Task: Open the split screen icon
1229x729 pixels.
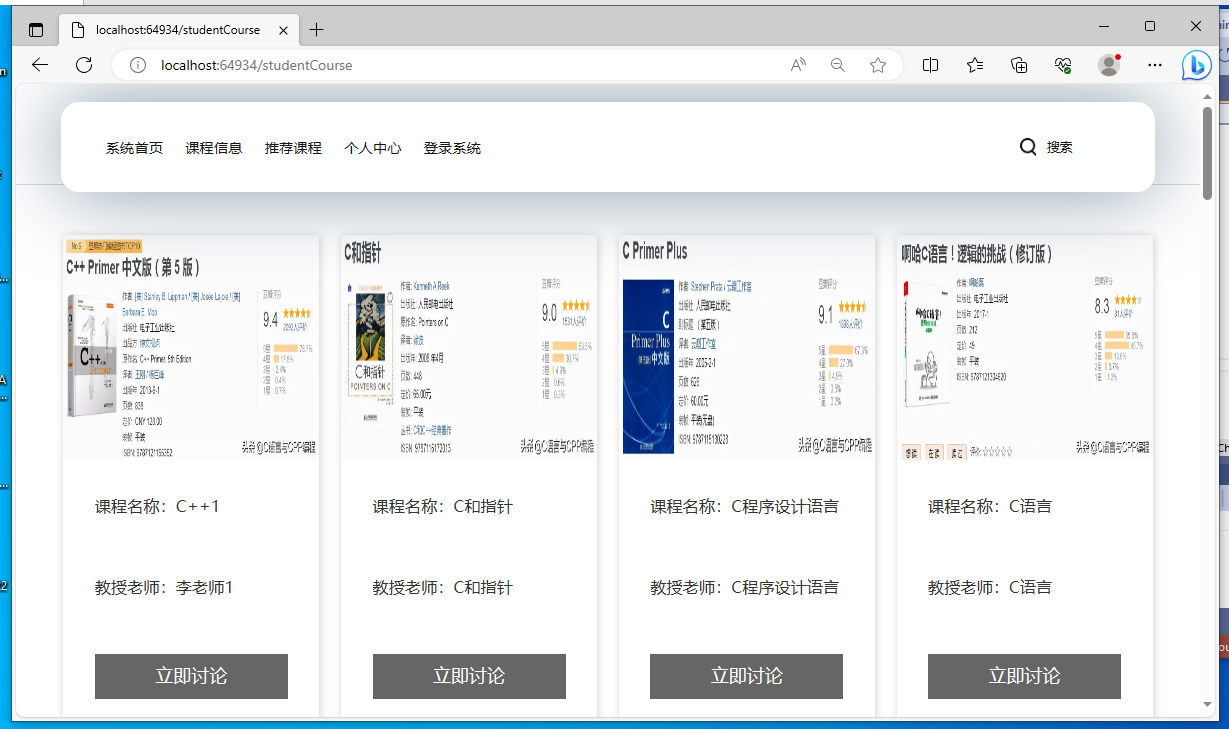Action: click(x=930, y=65)
